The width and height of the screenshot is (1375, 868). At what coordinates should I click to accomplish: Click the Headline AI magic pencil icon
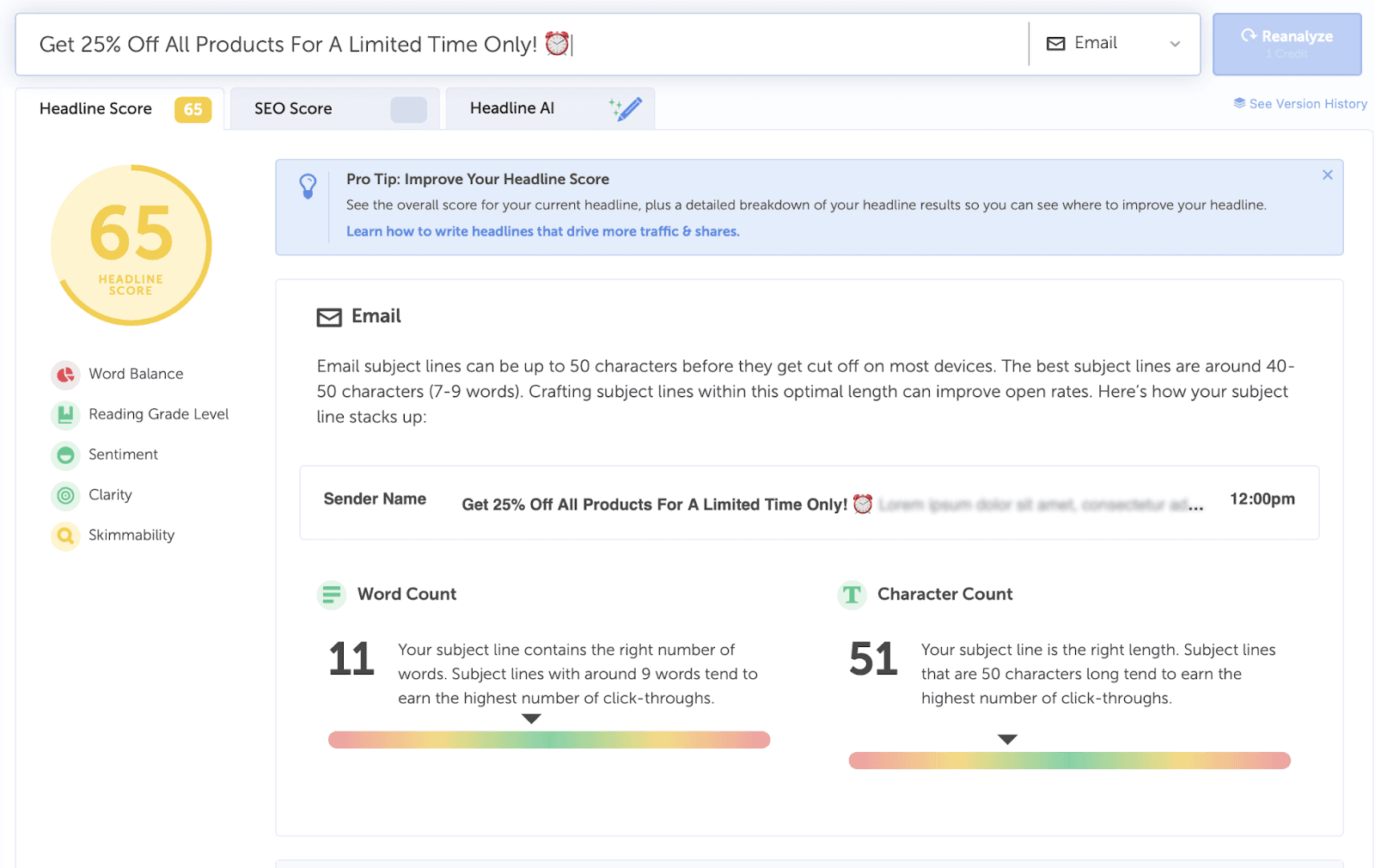[x=626, y=109]
